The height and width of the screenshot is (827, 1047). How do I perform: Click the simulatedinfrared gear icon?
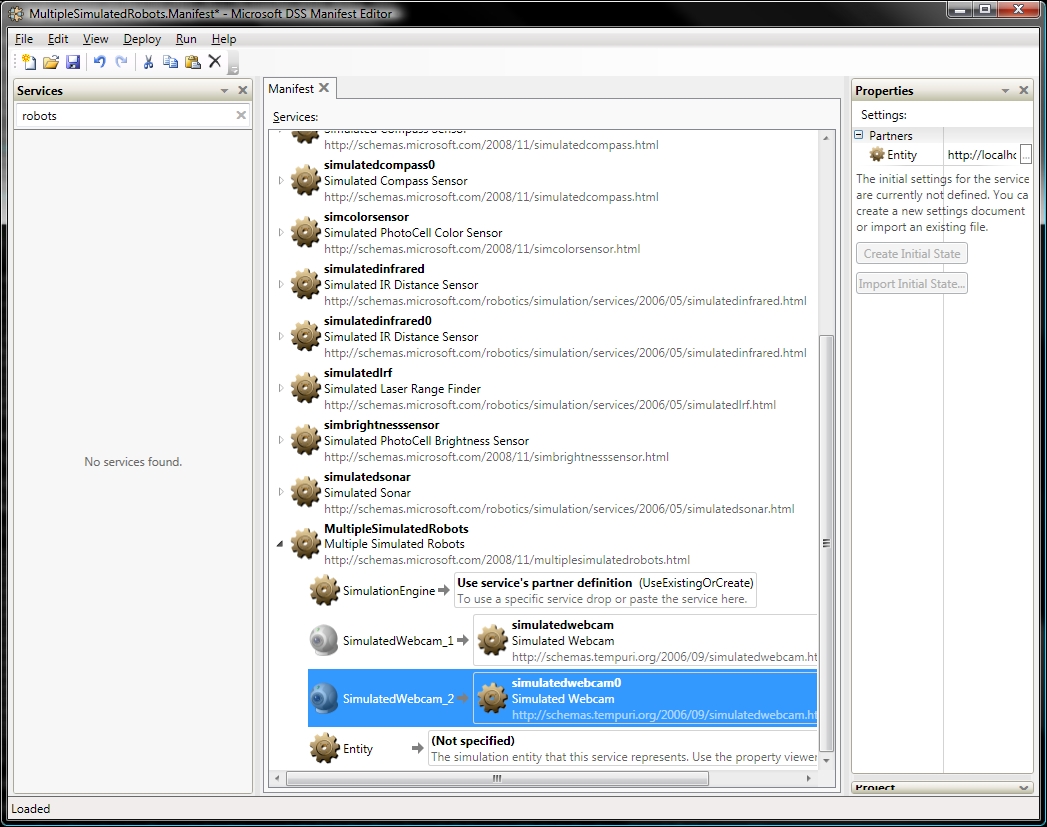pyautogui.click(x=306, y=284)
